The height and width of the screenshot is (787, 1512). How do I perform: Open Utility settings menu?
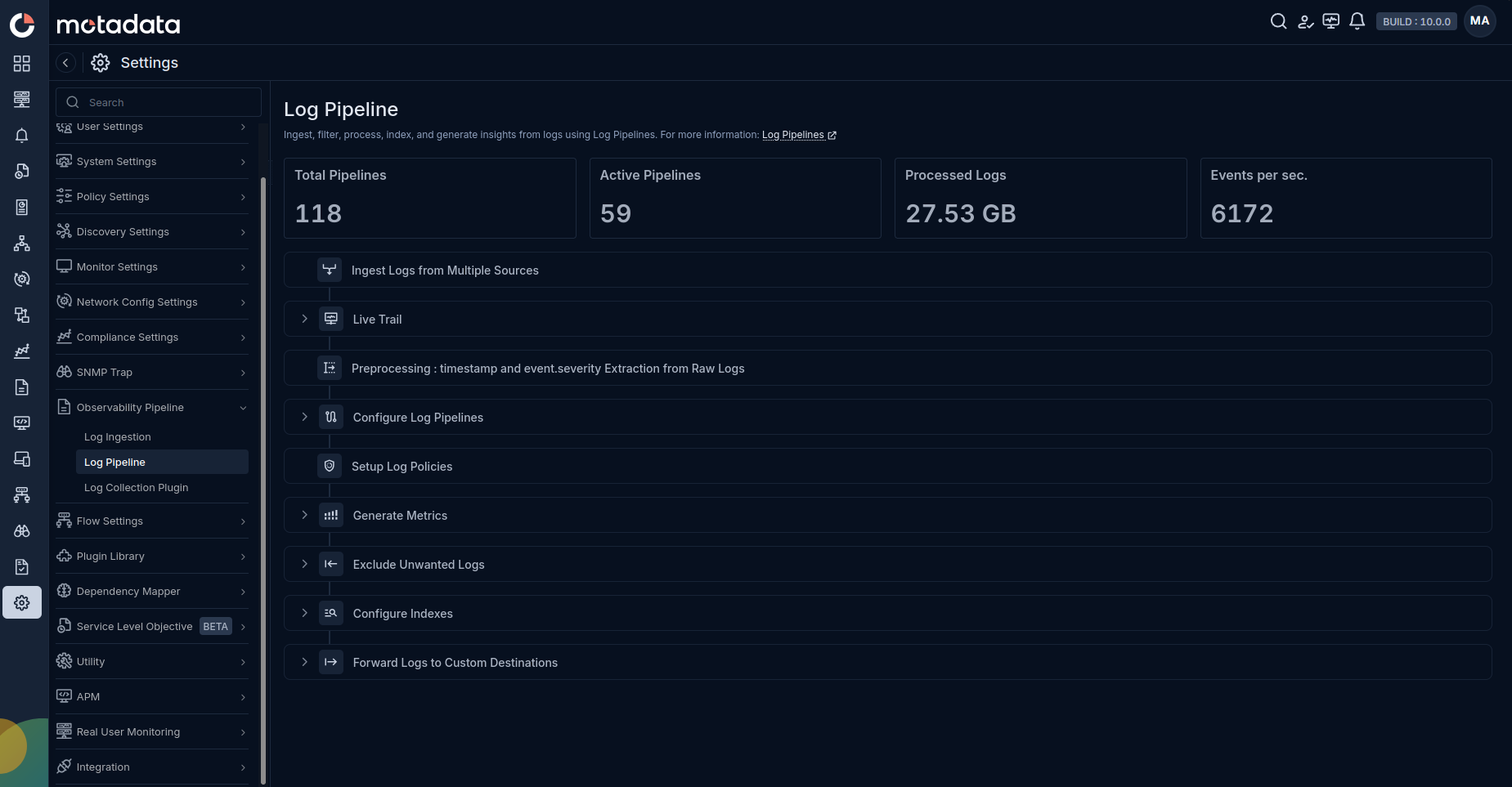coord(152,662)
